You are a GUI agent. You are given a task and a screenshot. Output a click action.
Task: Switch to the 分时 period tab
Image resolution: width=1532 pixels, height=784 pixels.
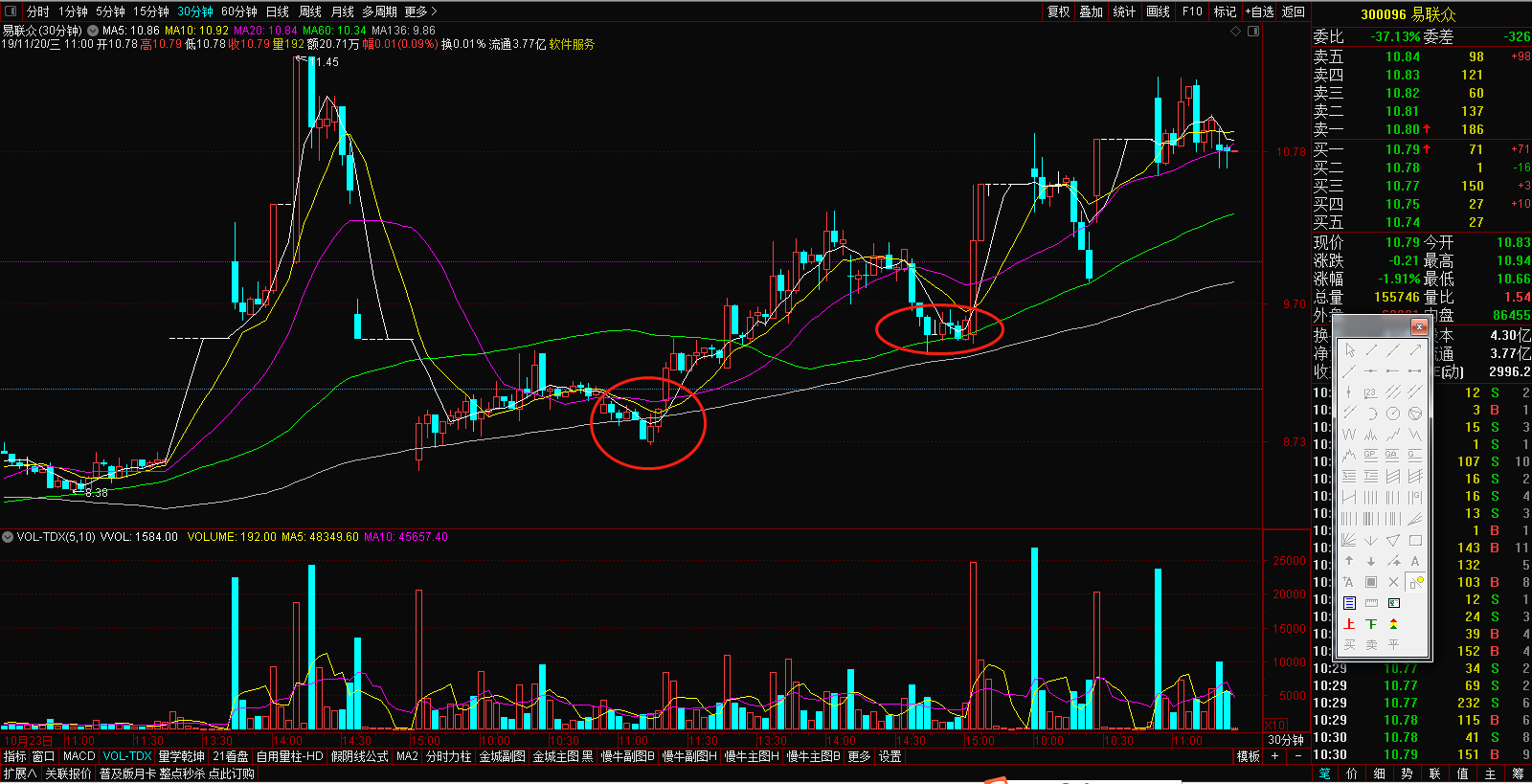37,11
